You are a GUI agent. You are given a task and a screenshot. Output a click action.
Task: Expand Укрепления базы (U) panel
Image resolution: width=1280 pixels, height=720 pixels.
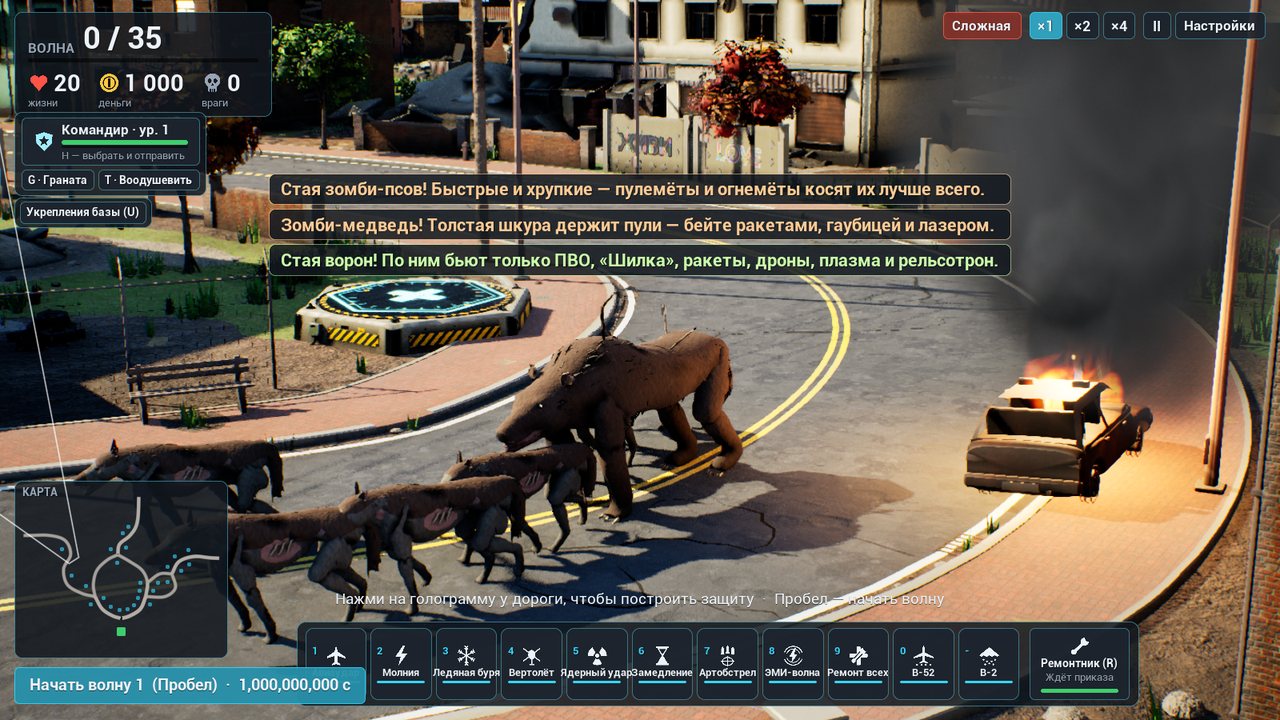pos(83,212)
